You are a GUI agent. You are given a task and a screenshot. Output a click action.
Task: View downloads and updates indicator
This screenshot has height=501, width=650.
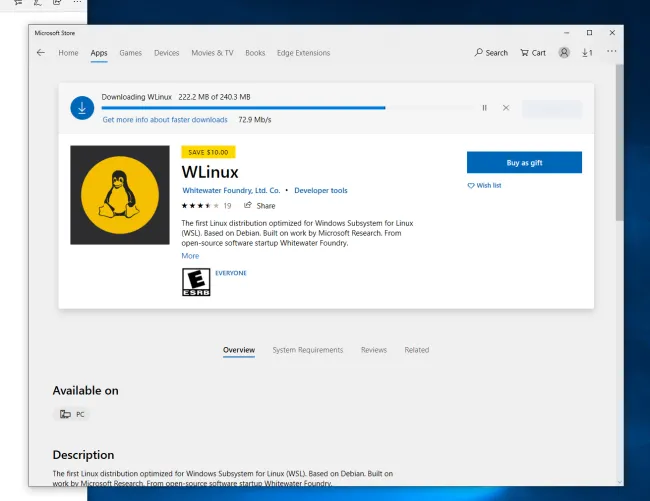point(587,53)
